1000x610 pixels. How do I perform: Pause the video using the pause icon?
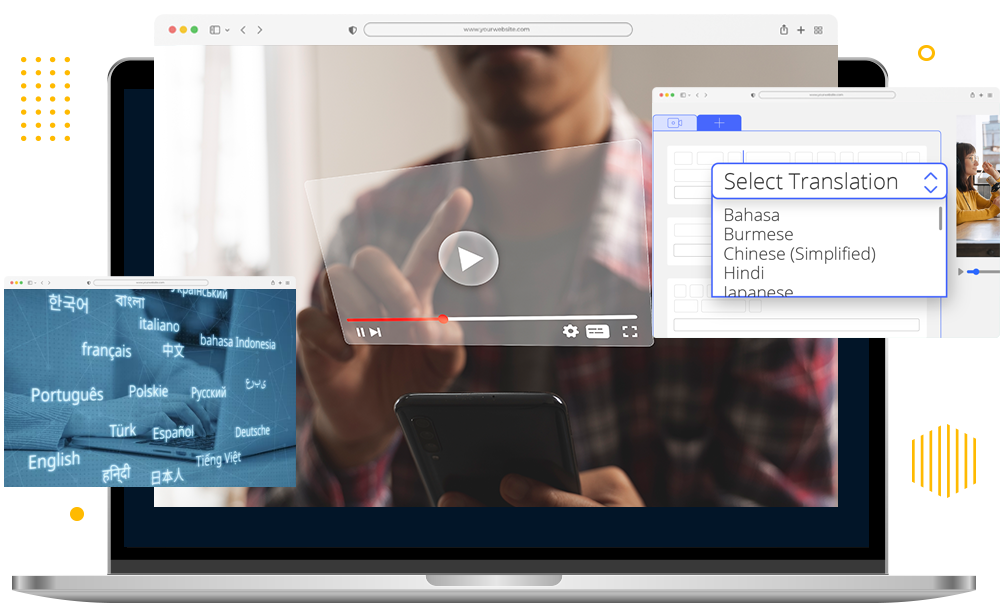tap(360, 332)
